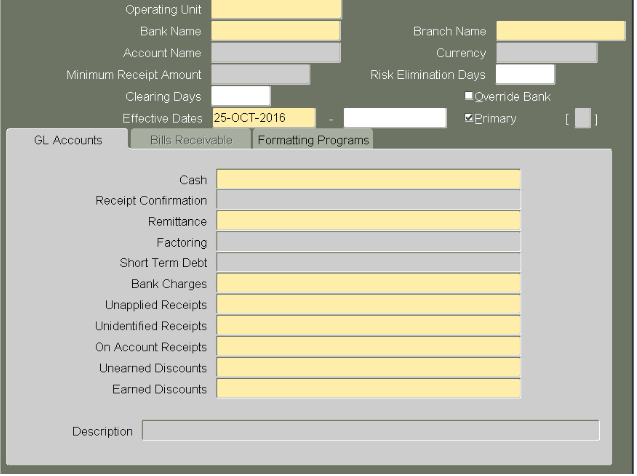Click the Risk Elimination Days field
The image size is (637, 476).
pos(525,75)
